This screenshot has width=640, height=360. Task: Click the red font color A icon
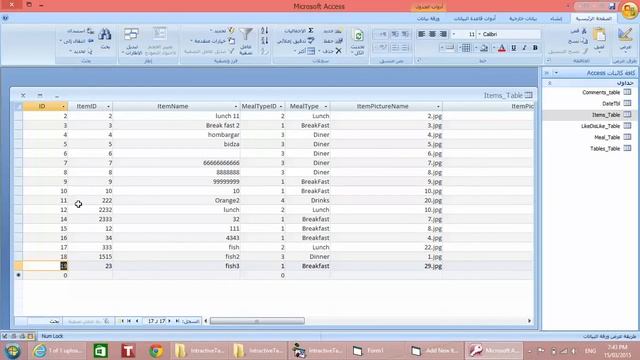[x=502, y=48]
